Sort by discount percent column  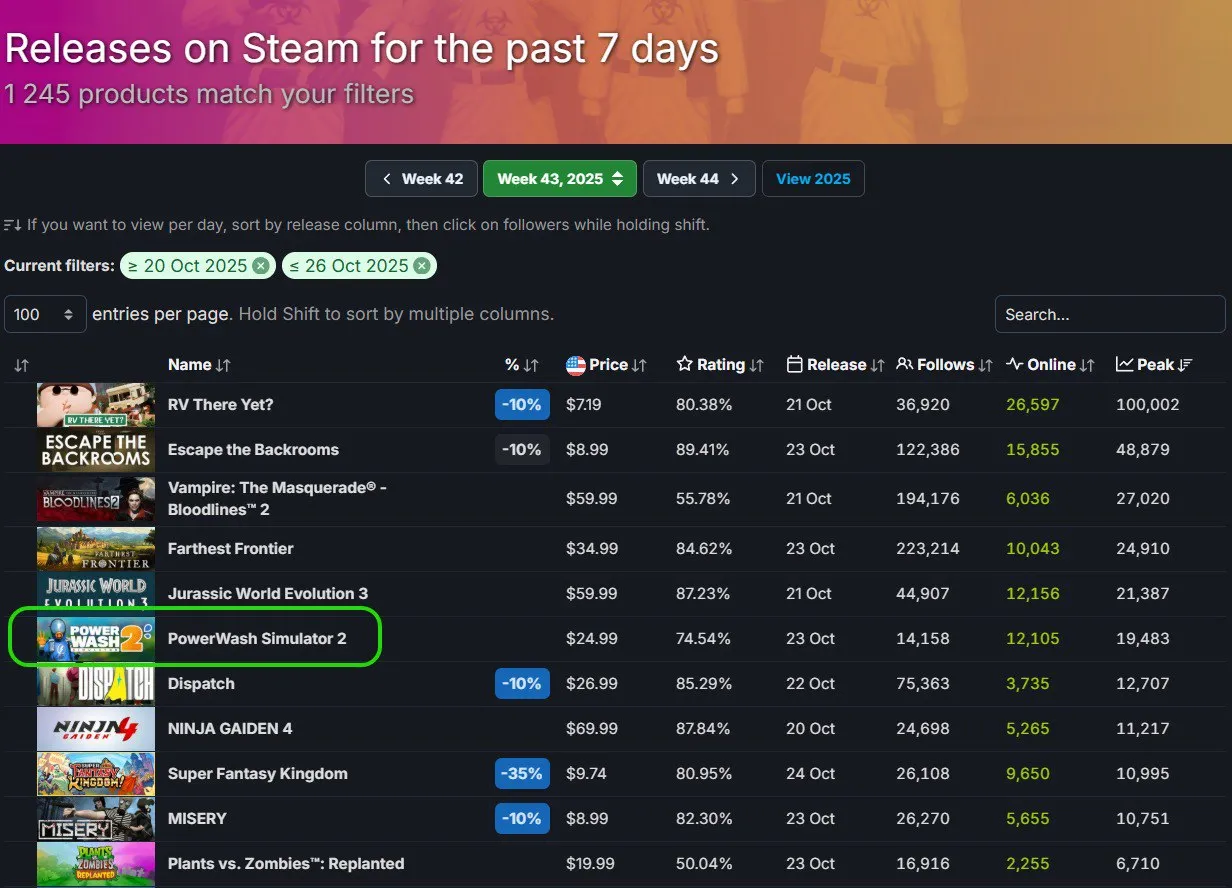tap(522, 365)
